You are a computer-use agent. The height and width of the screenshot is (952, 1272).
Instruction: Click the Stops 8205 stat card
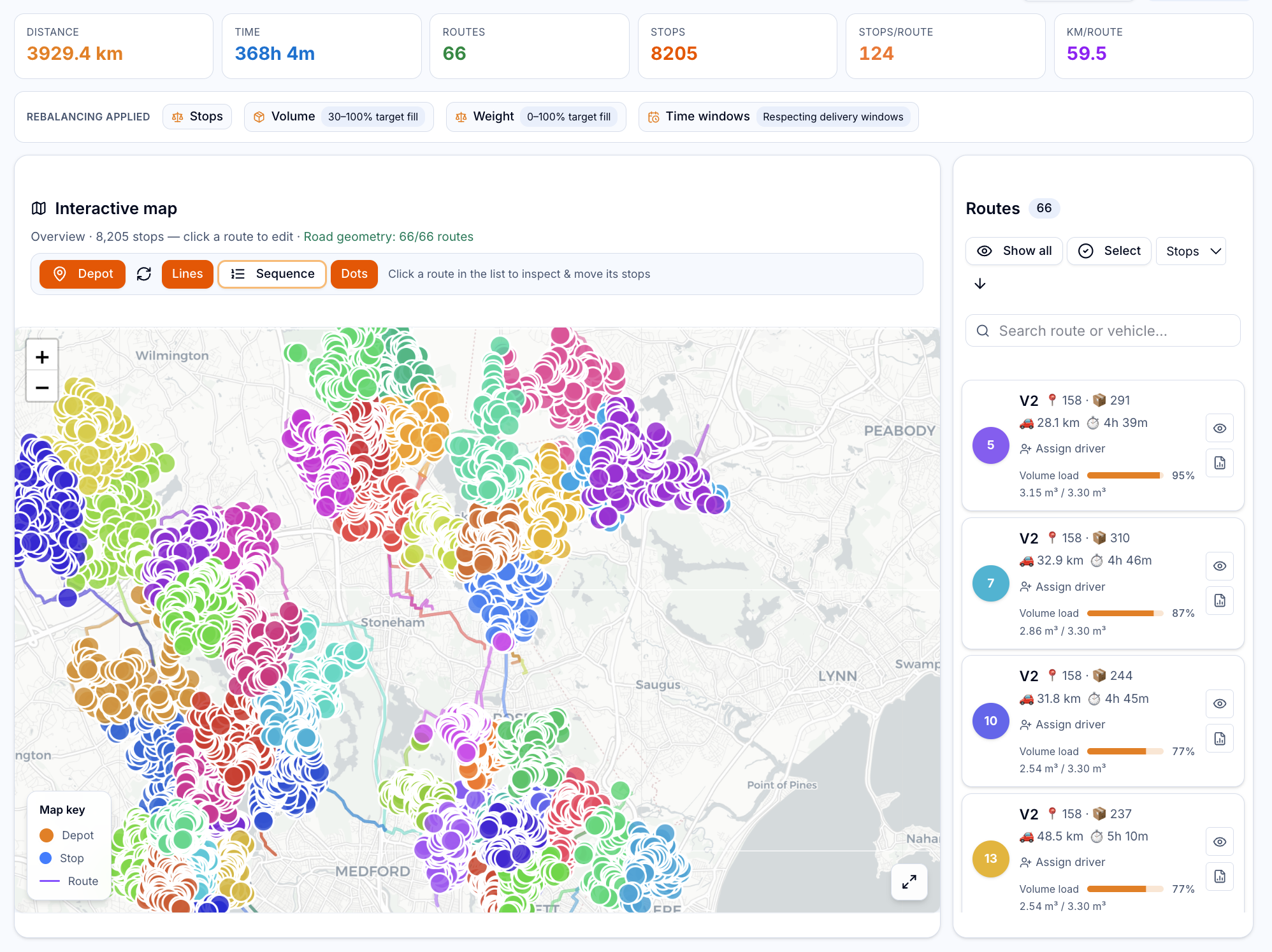[737, 47]
